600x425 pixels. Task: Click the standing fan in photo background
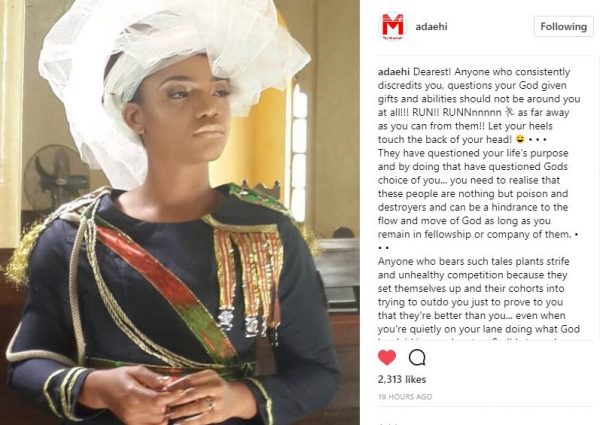click(56, 178)
